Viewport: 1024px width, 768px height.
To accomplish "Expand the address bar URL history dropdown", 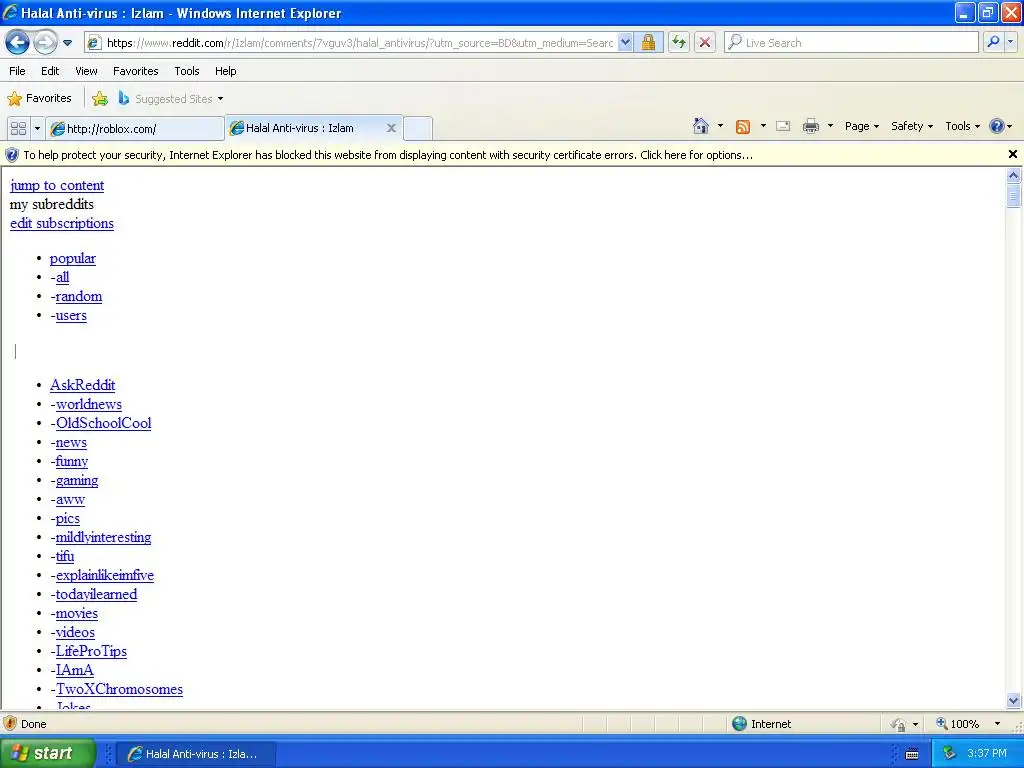I will [625, 42].
